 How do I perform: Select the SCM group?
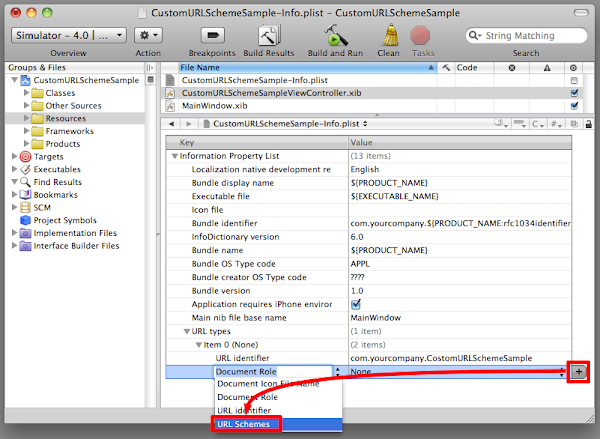tap(42, 207)
